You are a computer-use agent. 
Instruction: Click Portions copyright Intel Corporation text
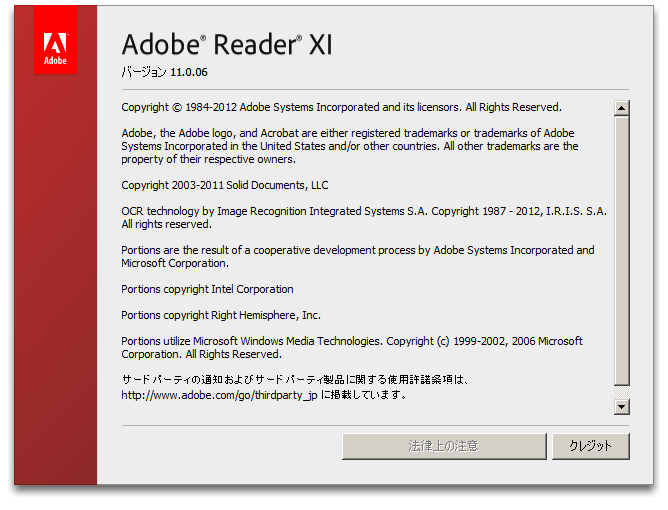[207, 289]
